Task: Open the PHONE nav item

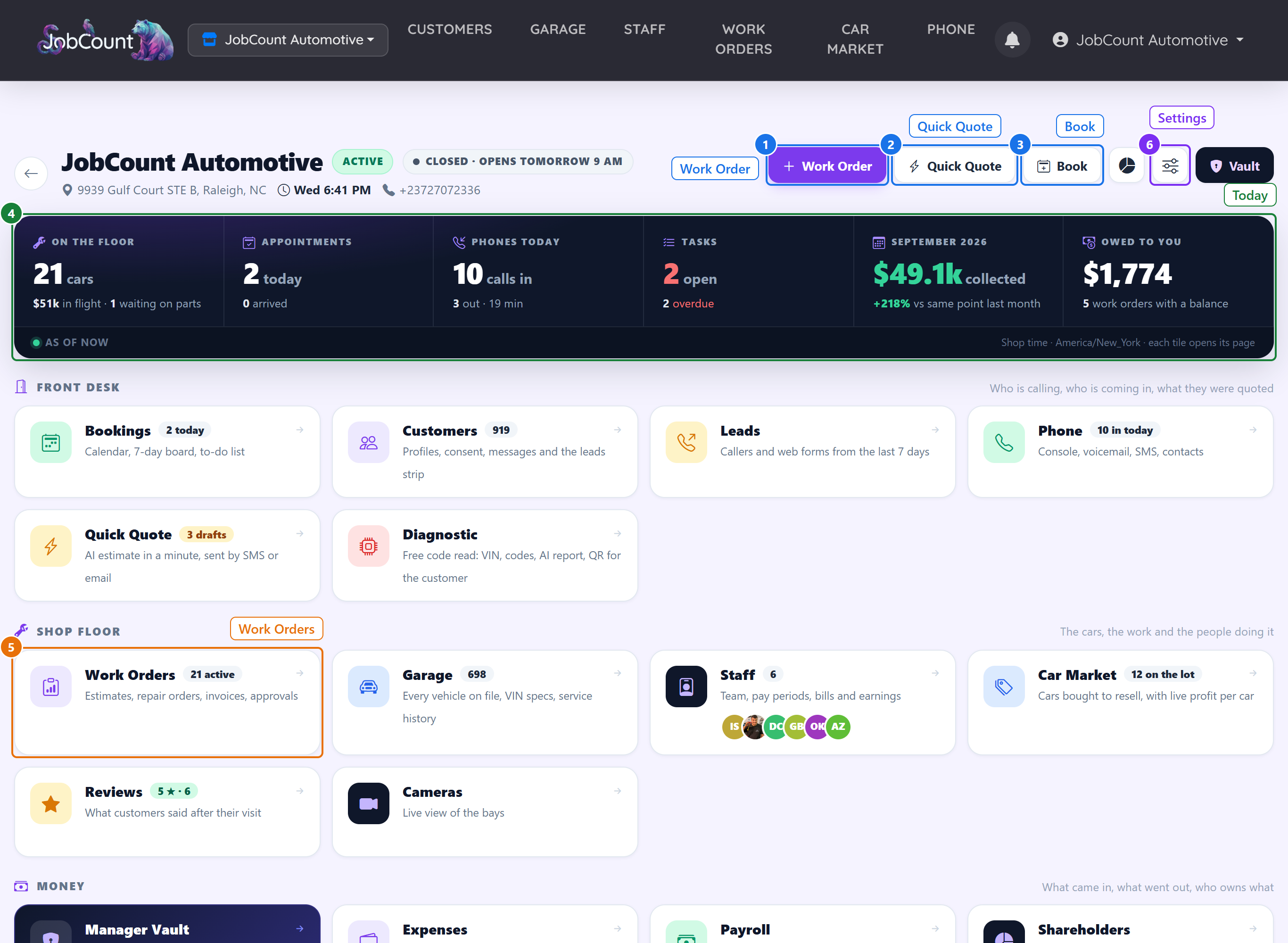Action: 951,29
